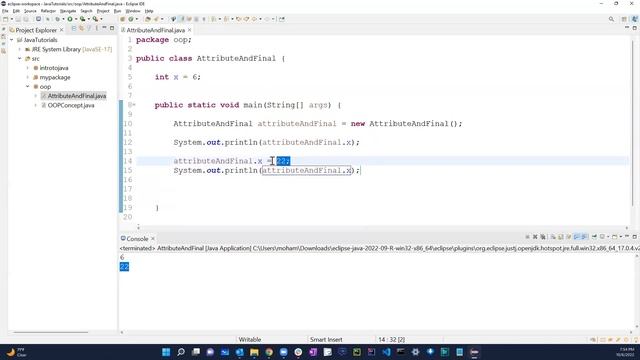The height and width of the screenshot is (360, 640).
Task: Click the Pin Console icon
Action: [594, 237]
